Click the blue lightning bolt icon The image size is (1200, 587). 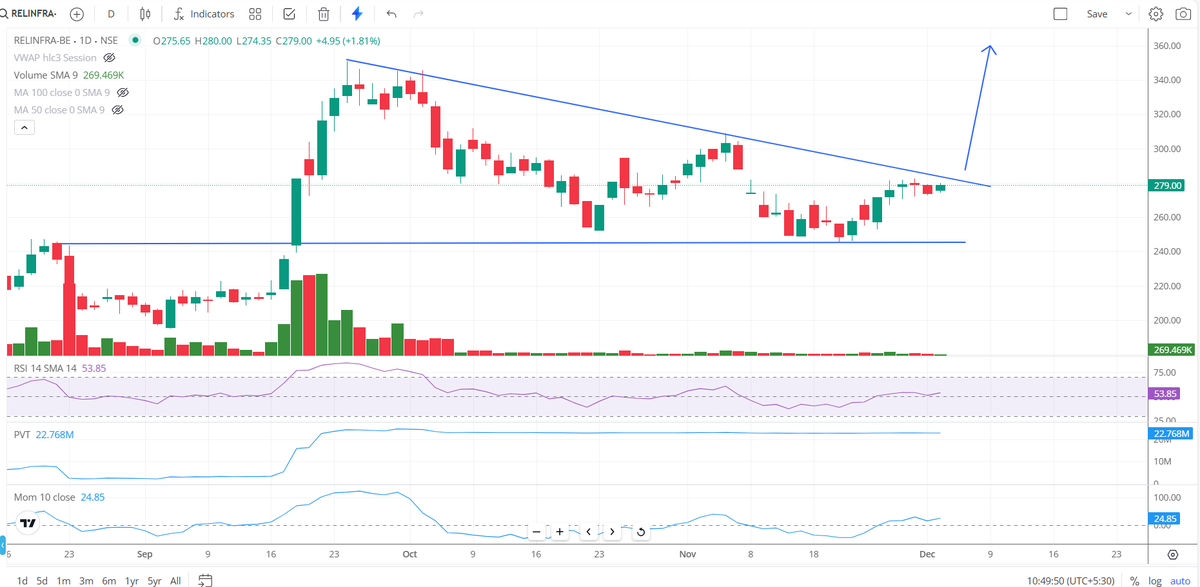pyautogui.click(x=357, y=14)
